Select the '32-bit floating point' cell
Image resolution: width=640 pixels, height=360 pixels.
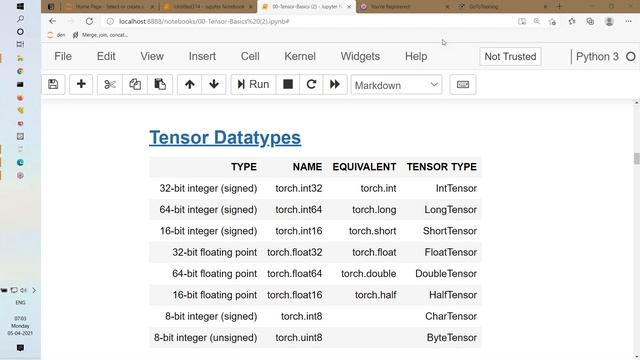[x=215, y=252]
